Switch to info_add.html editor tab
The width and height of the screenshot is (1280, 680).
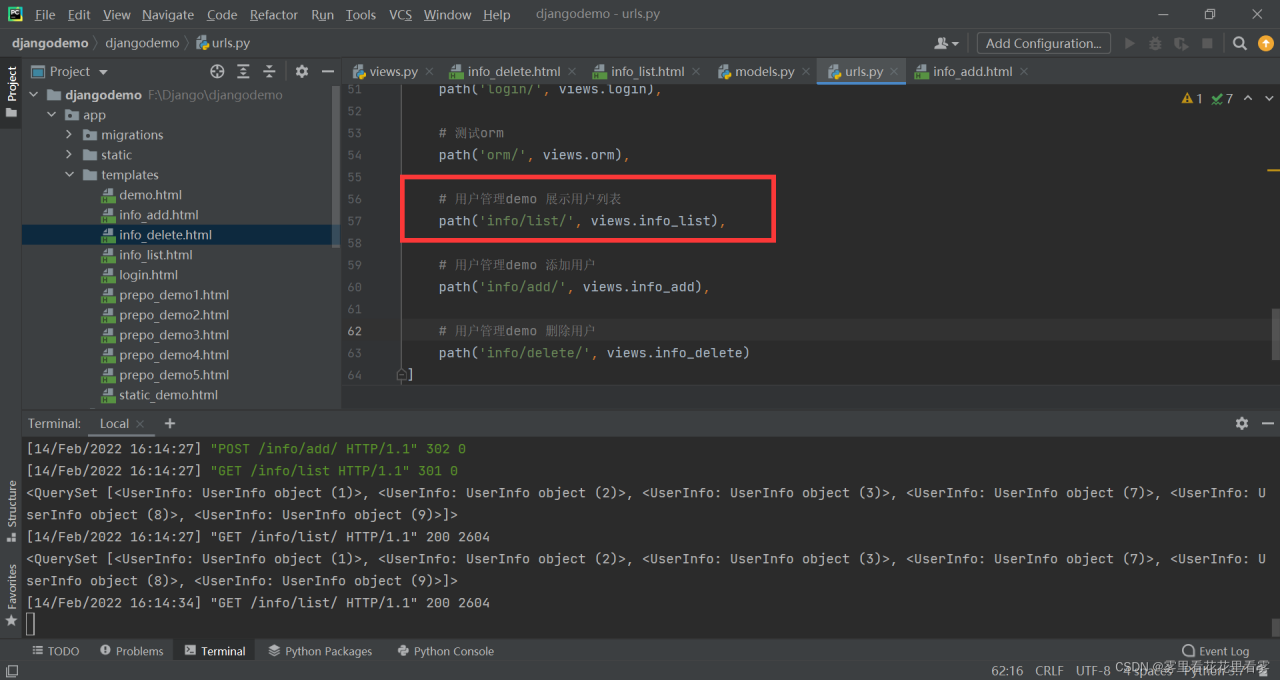pyautogui.click(x=972, y=72)
